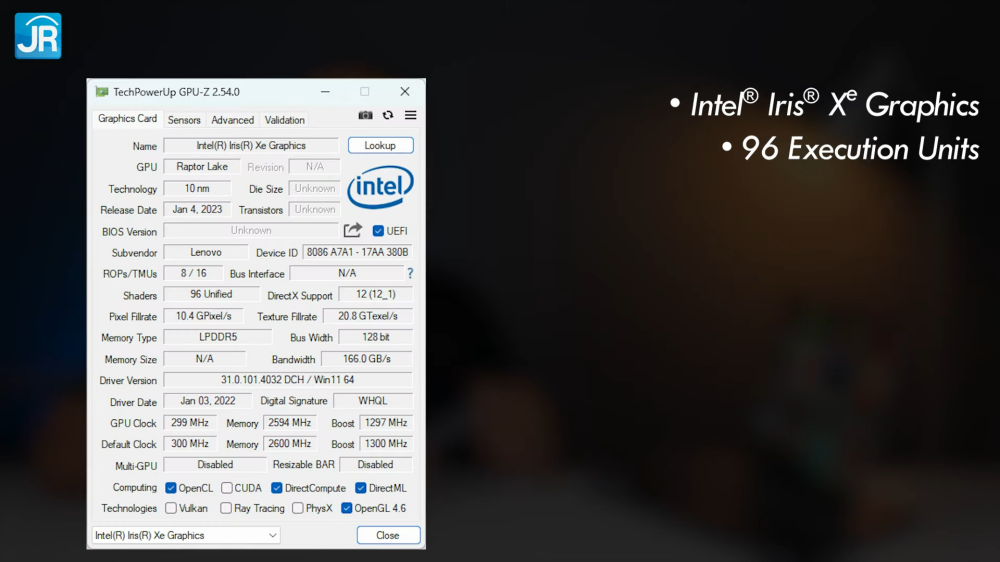Click the Intel logo image

(x=380, y=187)
